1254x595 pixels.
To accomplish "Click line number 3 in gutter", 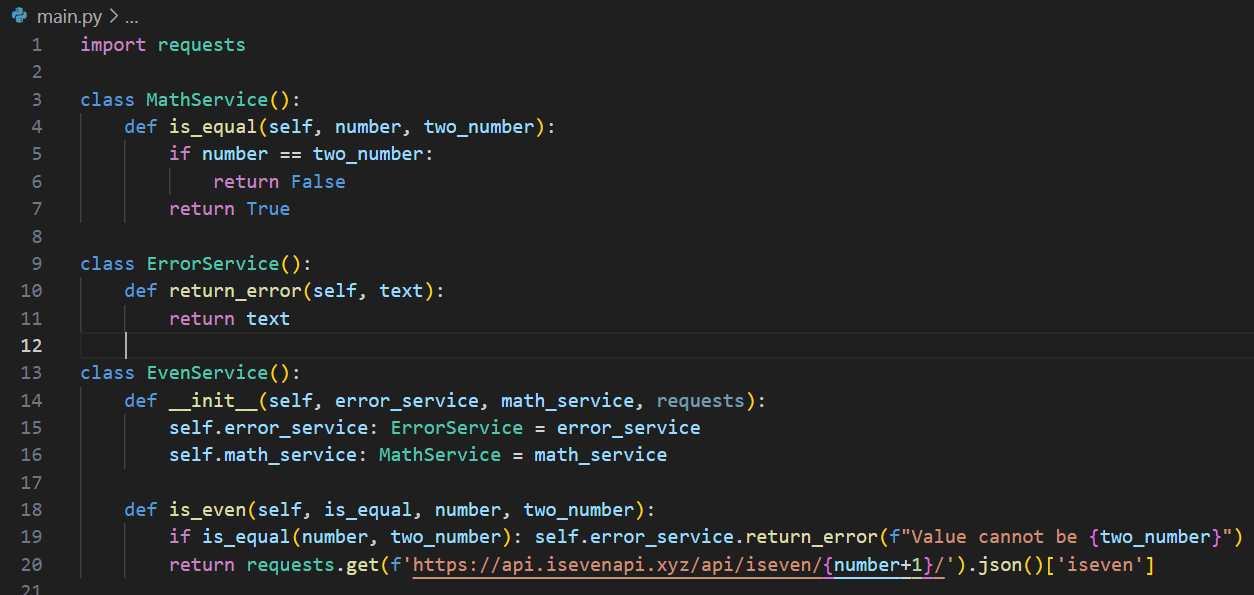I will pyautogui.click(x=36, y=100).
